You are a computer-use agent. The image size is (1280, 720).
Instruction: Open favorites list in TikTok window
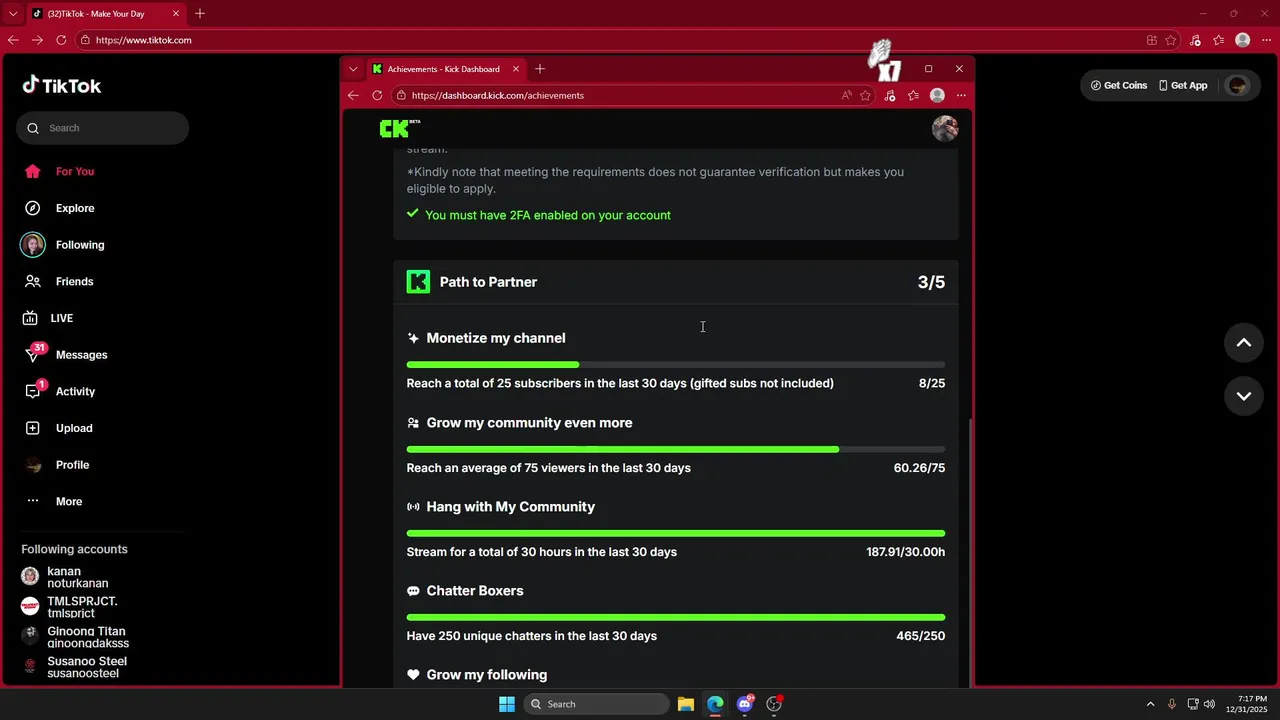pyautogui.click(x=1219, y=40)
